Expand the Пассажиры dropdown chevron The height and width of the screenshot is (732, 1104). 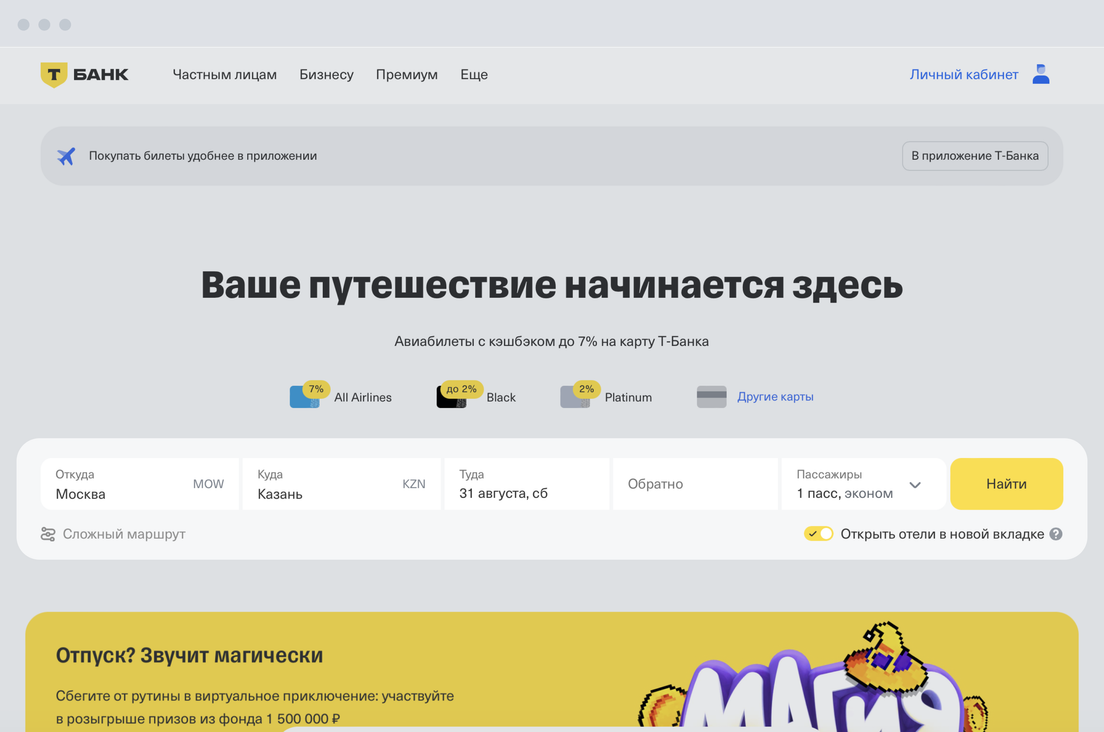pos(915,485)
